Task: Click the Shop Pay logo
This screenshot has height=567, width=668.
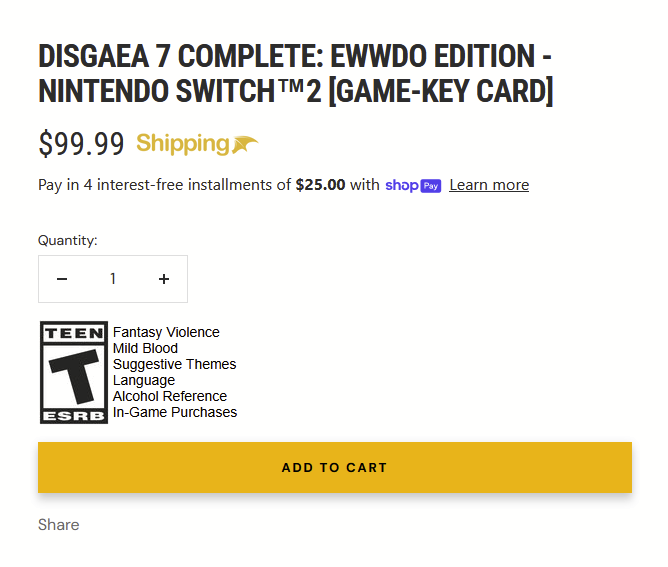Action: [x=413, y=185]
